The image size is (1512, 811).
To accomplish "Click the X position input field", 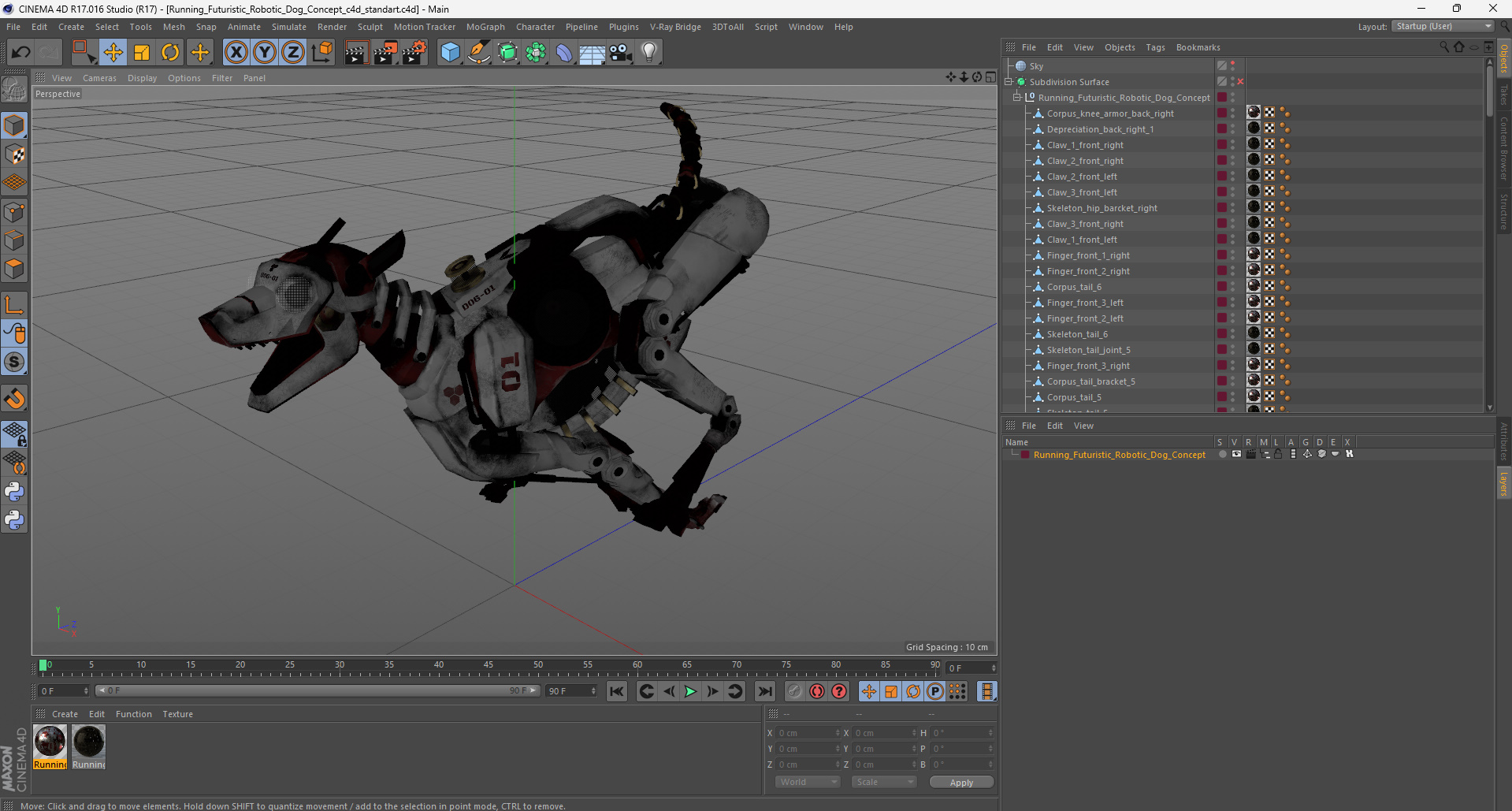I will [x=808, y=733].
